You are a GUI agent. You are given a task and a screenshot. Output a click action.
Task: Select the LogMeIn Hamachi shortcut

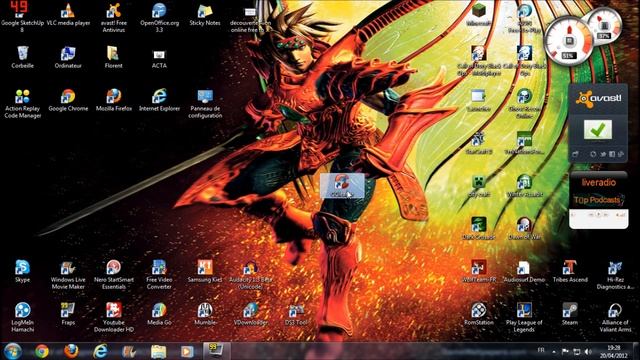(22, 318)
